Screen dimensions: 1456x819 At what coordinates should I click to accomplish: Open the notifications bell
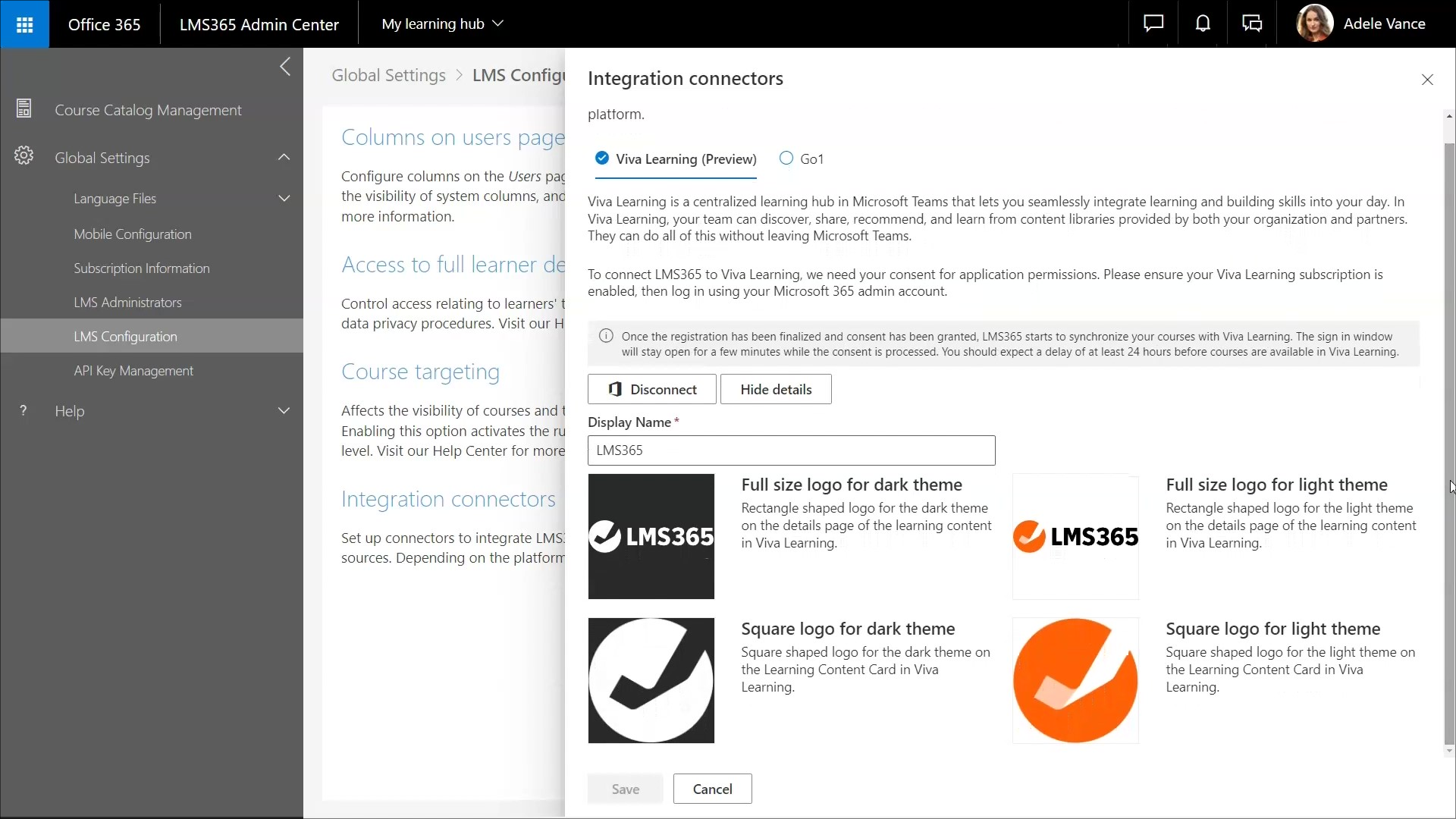(x=1203, y=24)
